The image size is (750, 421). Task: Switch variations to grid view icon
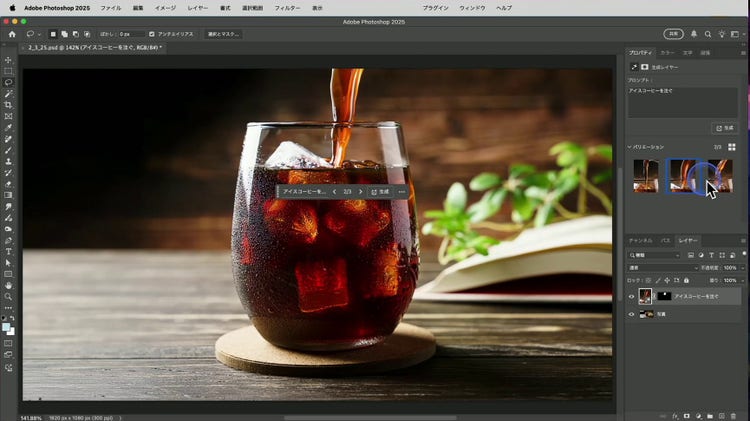point(731,147)
